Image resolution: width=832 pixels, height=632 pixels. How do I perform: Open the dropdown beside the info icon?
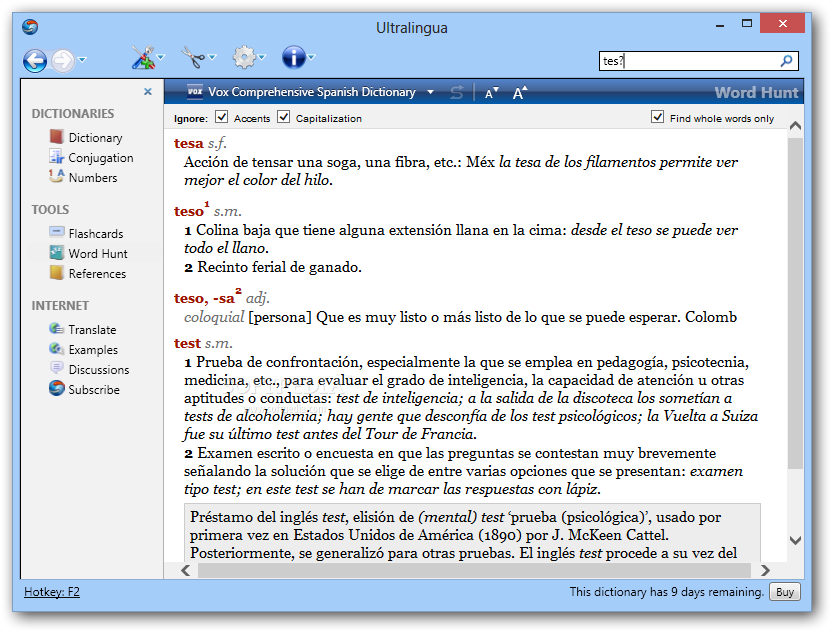pos(312,57)
